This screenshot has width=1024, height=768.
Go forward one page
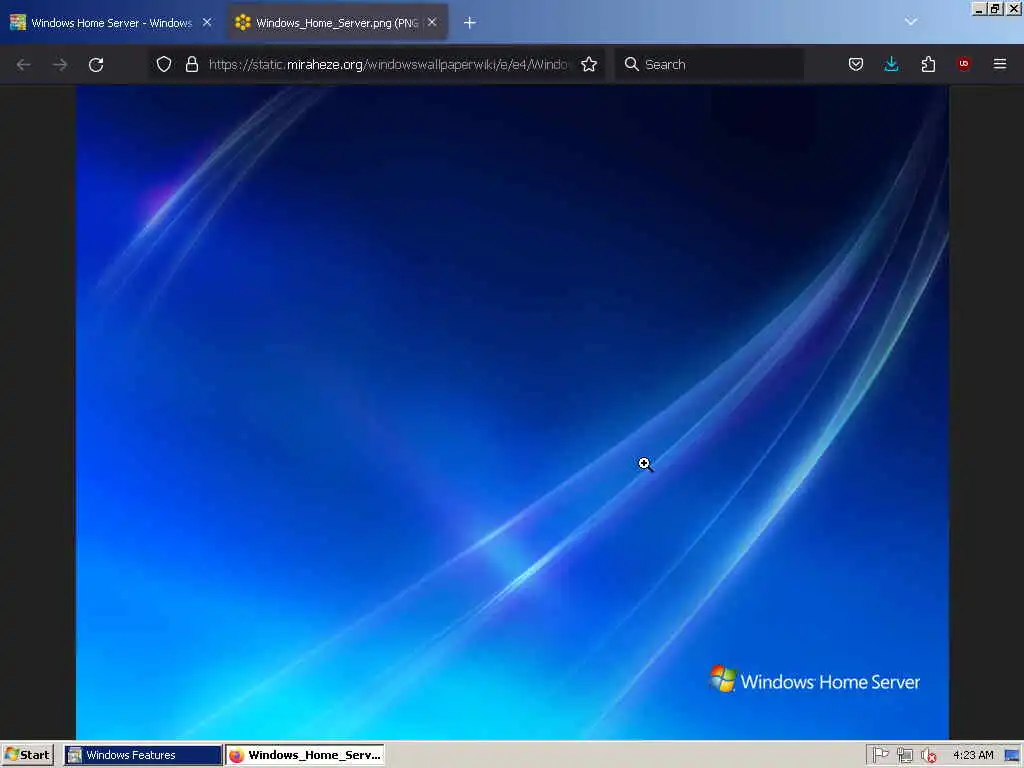pos(60,64)
